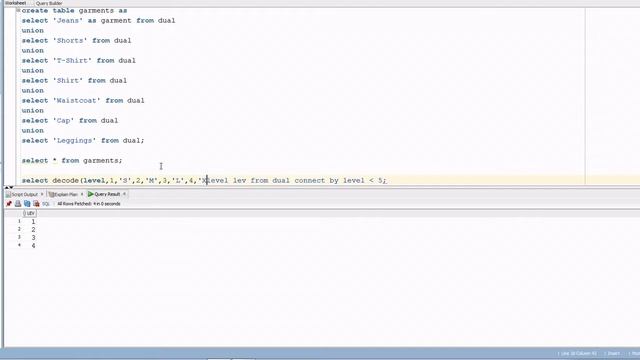The width and height of the screenshot is (640, 360).
Task: Click the blue refresh icon in result toolbar
Action: [27, 204]
